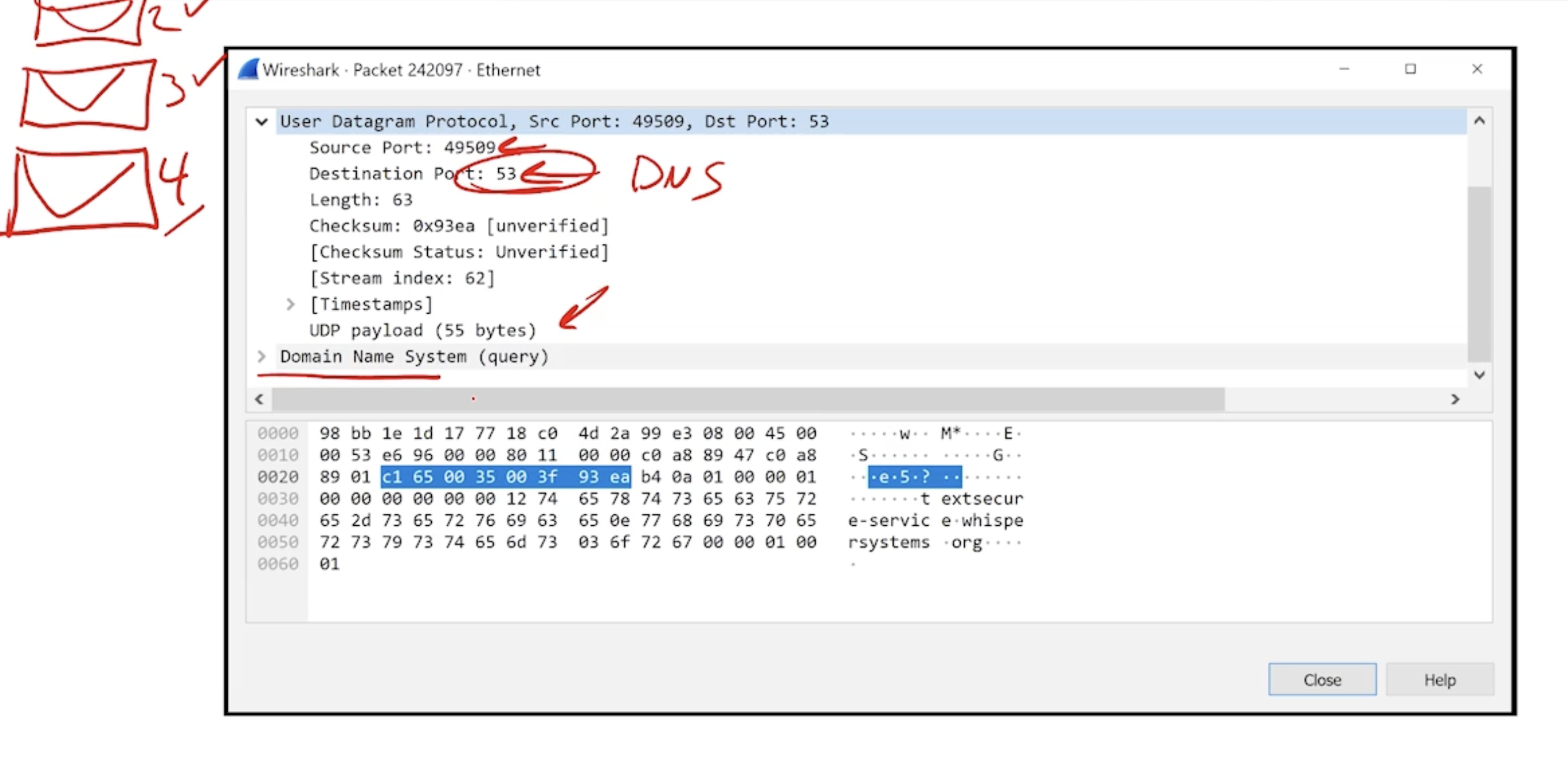Expand the Timestamps tree item
This screenshot has width=1568, height=765.
(290, 304)
